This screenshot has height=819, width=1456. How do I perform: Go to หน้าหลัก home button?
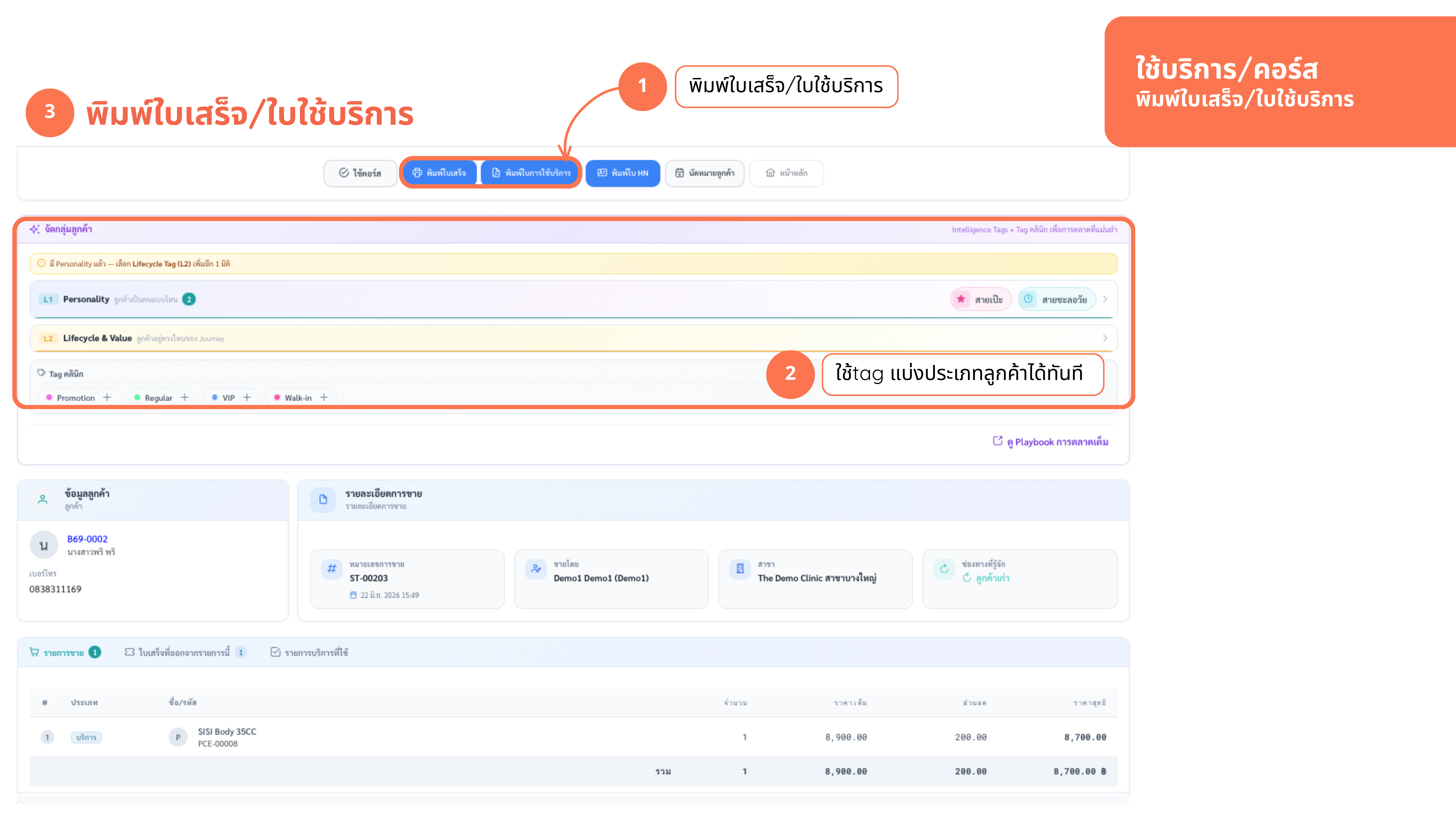[x=786, y=173]
